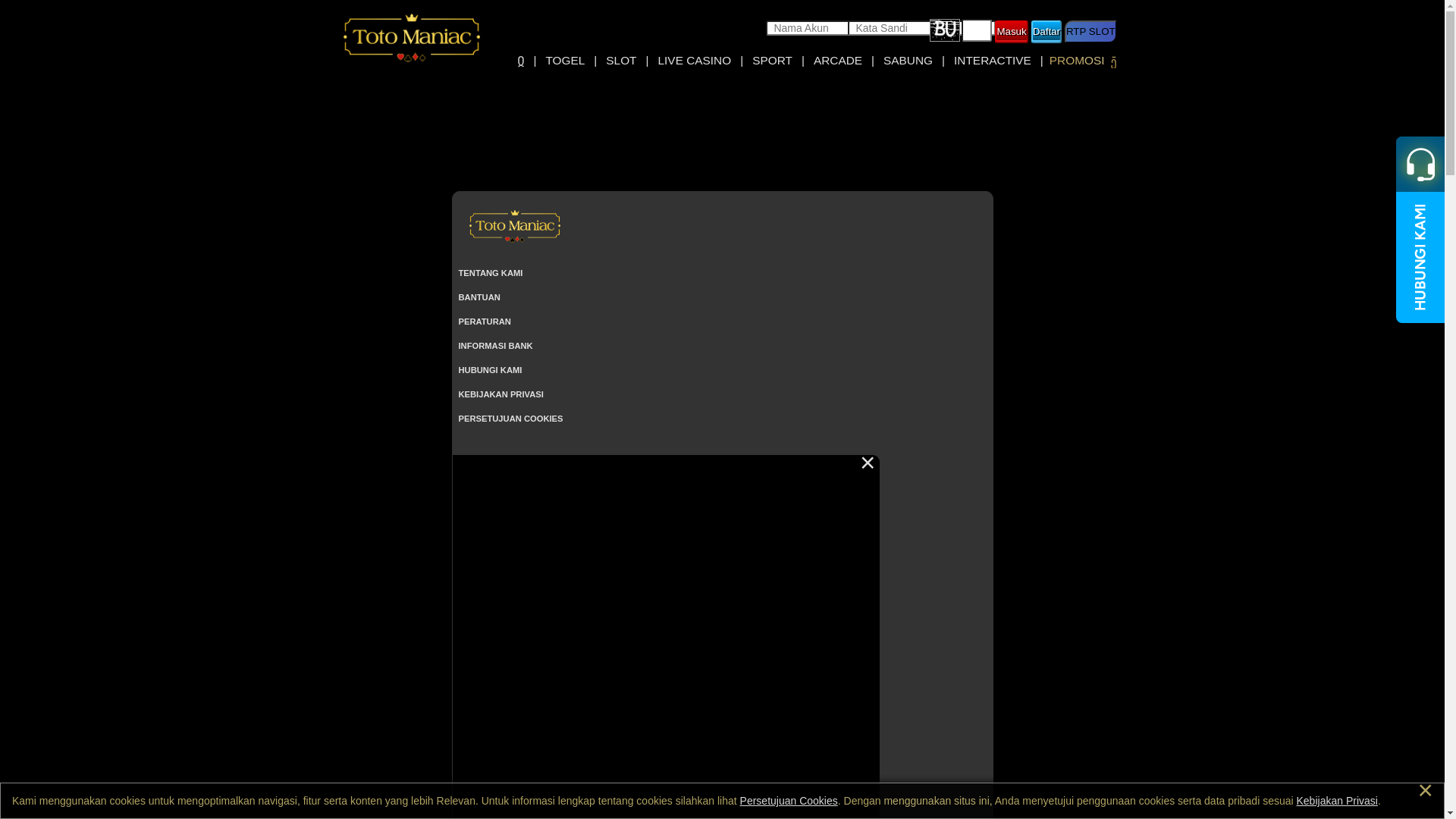Viewport: 1456px width, 819px height.
Task: Dismiss the cookie notice banner
Action: pos(1425,791)
